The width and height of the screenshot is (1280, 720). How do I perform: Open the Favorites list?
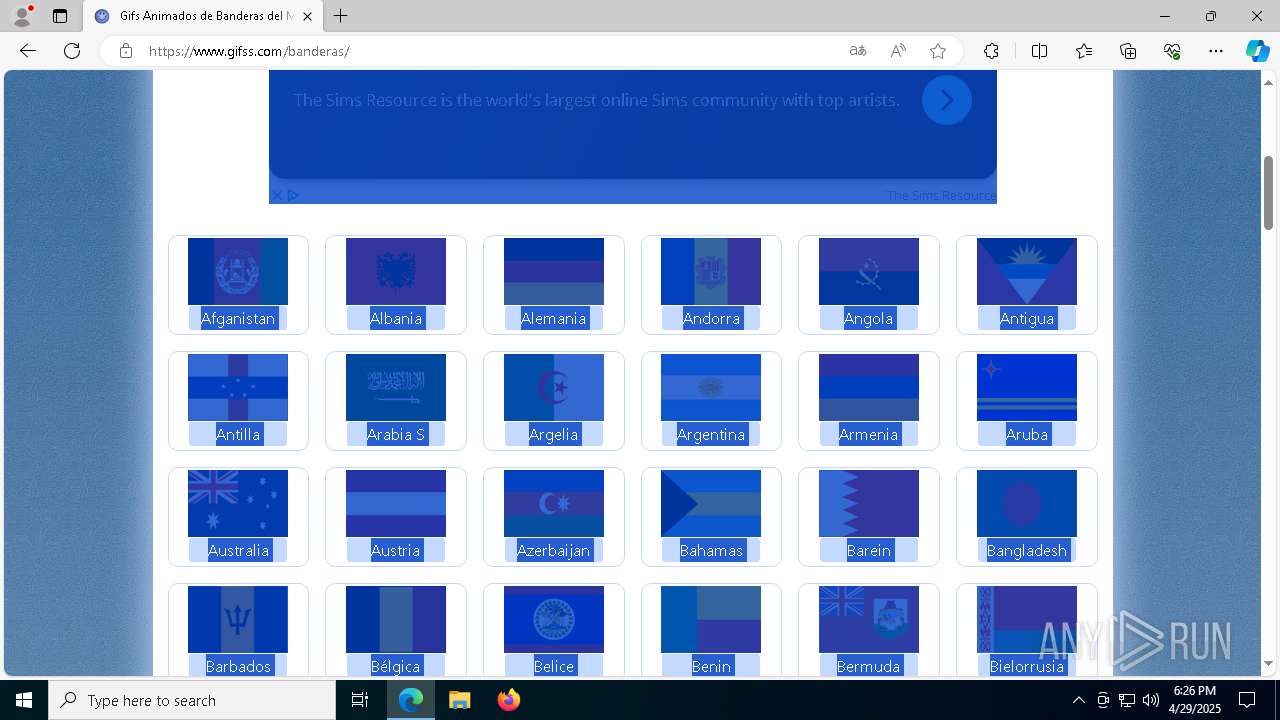(1084, 51)
